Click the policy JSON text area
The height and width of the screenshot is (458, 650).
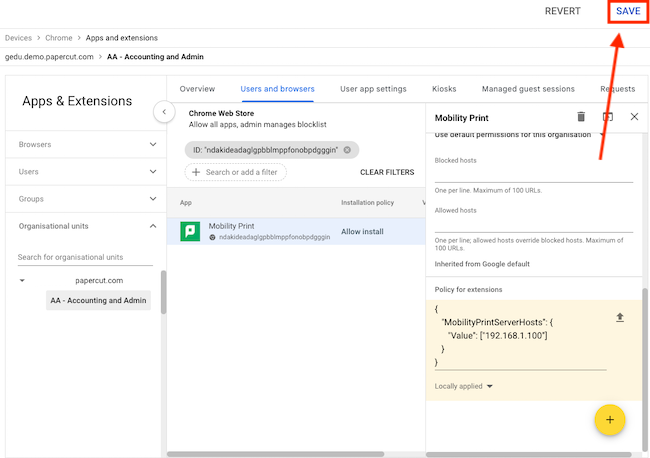point(520,336)
